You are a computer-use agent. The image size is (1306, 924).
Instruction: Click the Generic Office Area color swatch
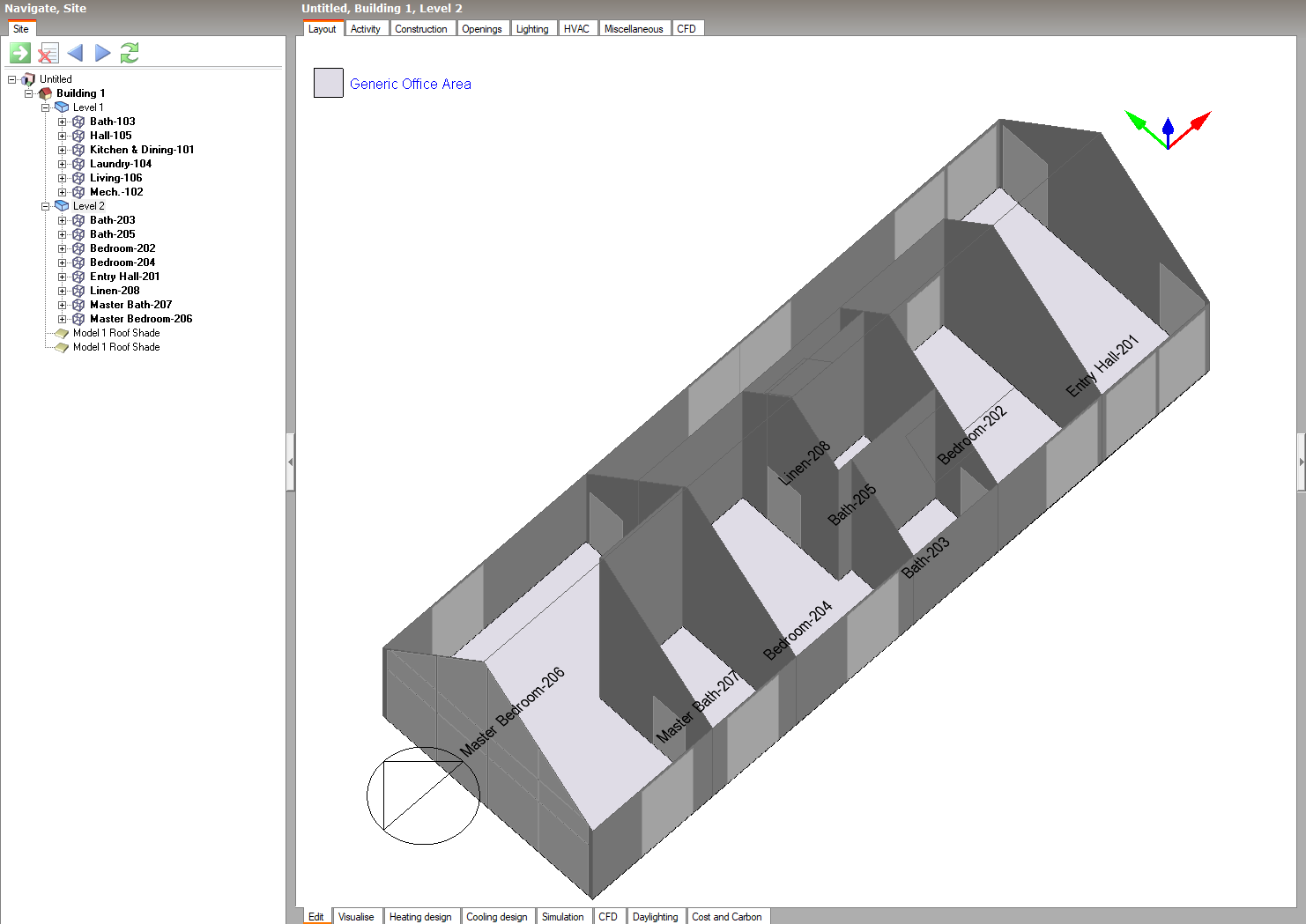click(x=329, y=83)
